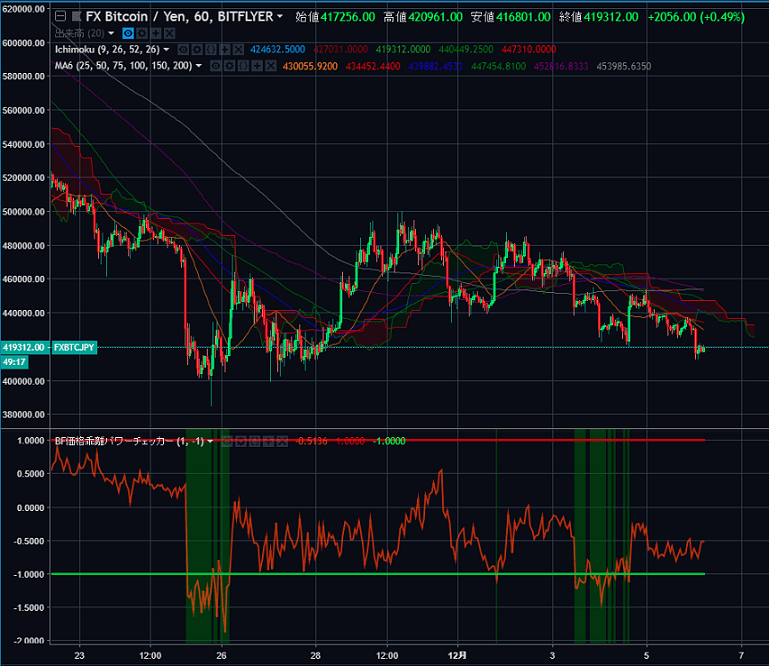Expand the FX Bitcoin / Yen symbol dropdown
The width and height of the screenshot is (769, 666).
click(280, 16)
